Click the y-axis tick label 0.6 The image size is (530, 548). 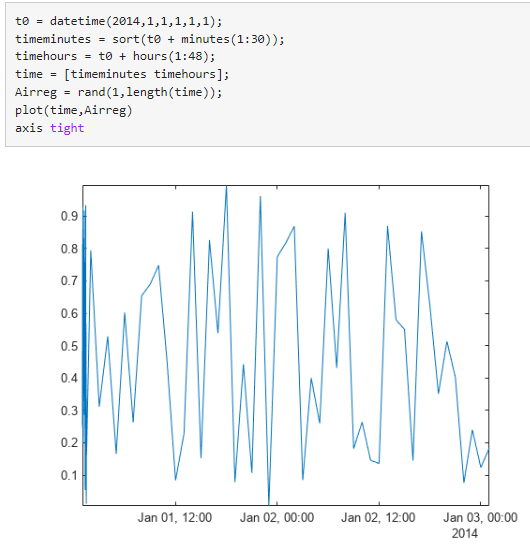tap(69, 313)
